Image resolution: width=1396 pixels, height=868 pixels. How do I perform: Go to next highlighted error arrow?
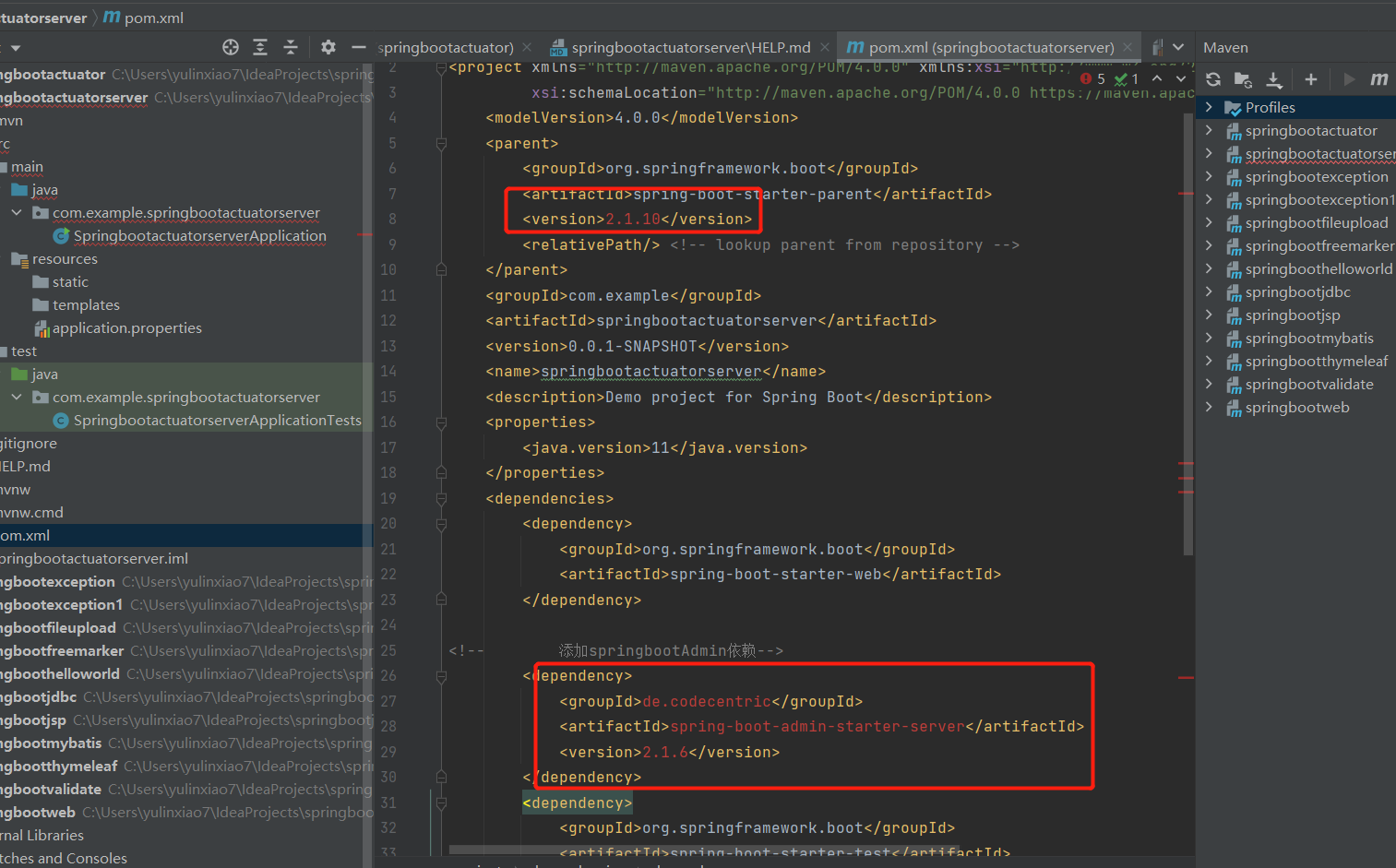coord(1181,78)
